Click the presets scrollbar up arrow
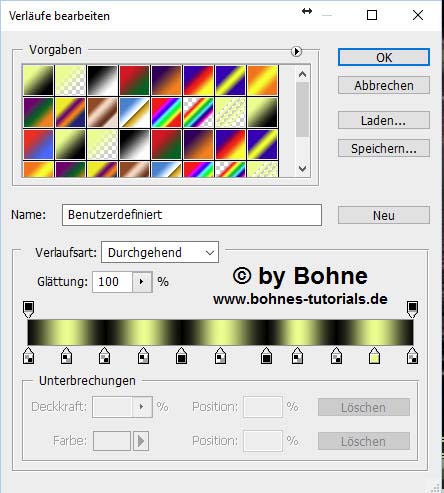The image size is (444, 493). [x=302, y=74]
